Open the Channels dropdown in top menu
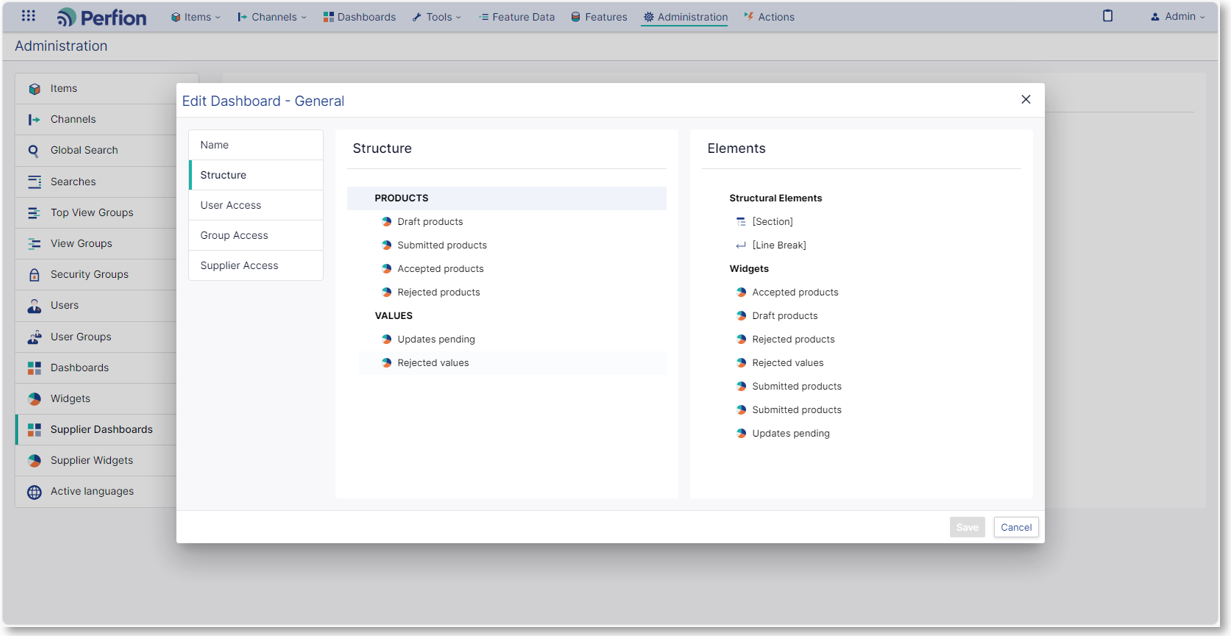 pyautogui.click(x=272, y=17)
